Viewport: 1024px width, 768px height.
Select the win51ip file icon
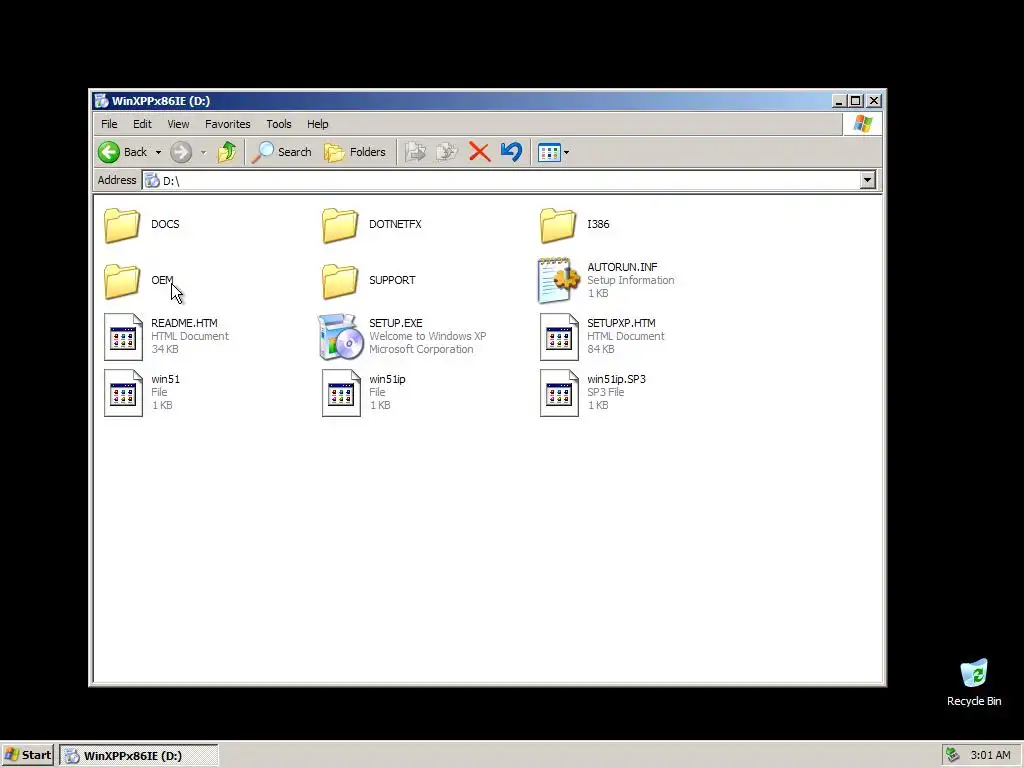(342, 393)
